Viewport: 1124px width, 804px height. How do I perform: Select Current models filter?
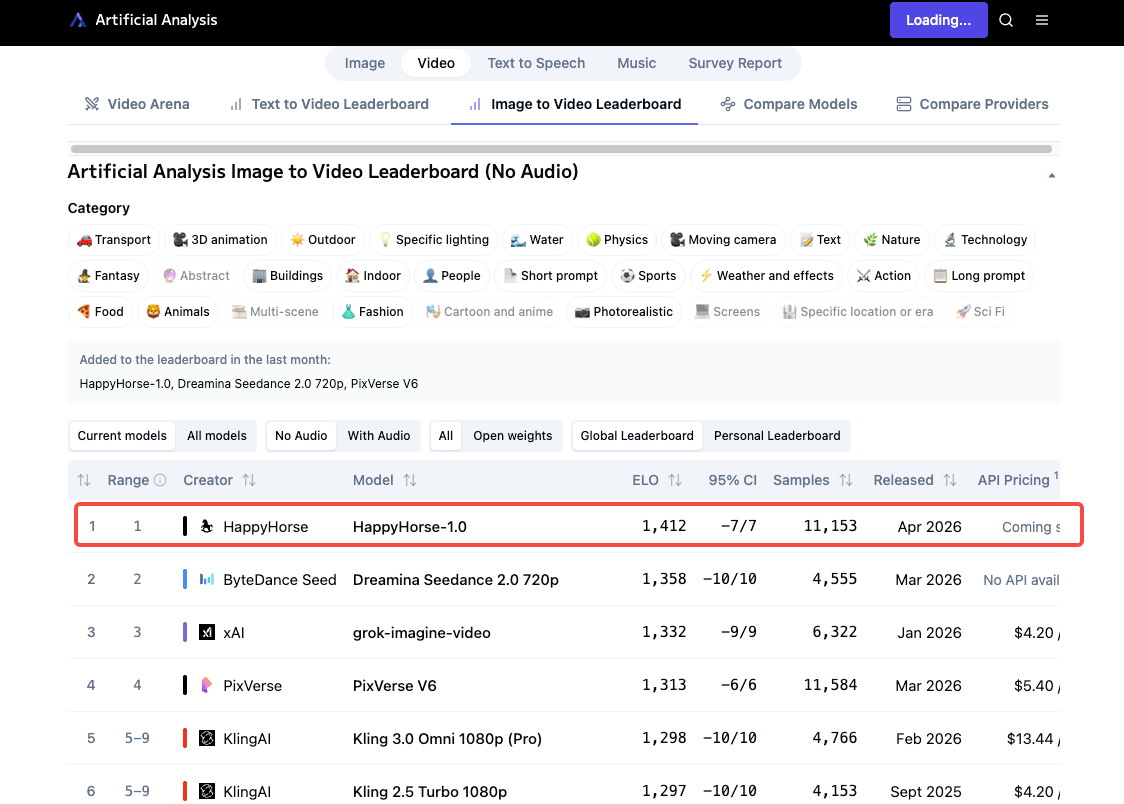[x=122, y=436]
